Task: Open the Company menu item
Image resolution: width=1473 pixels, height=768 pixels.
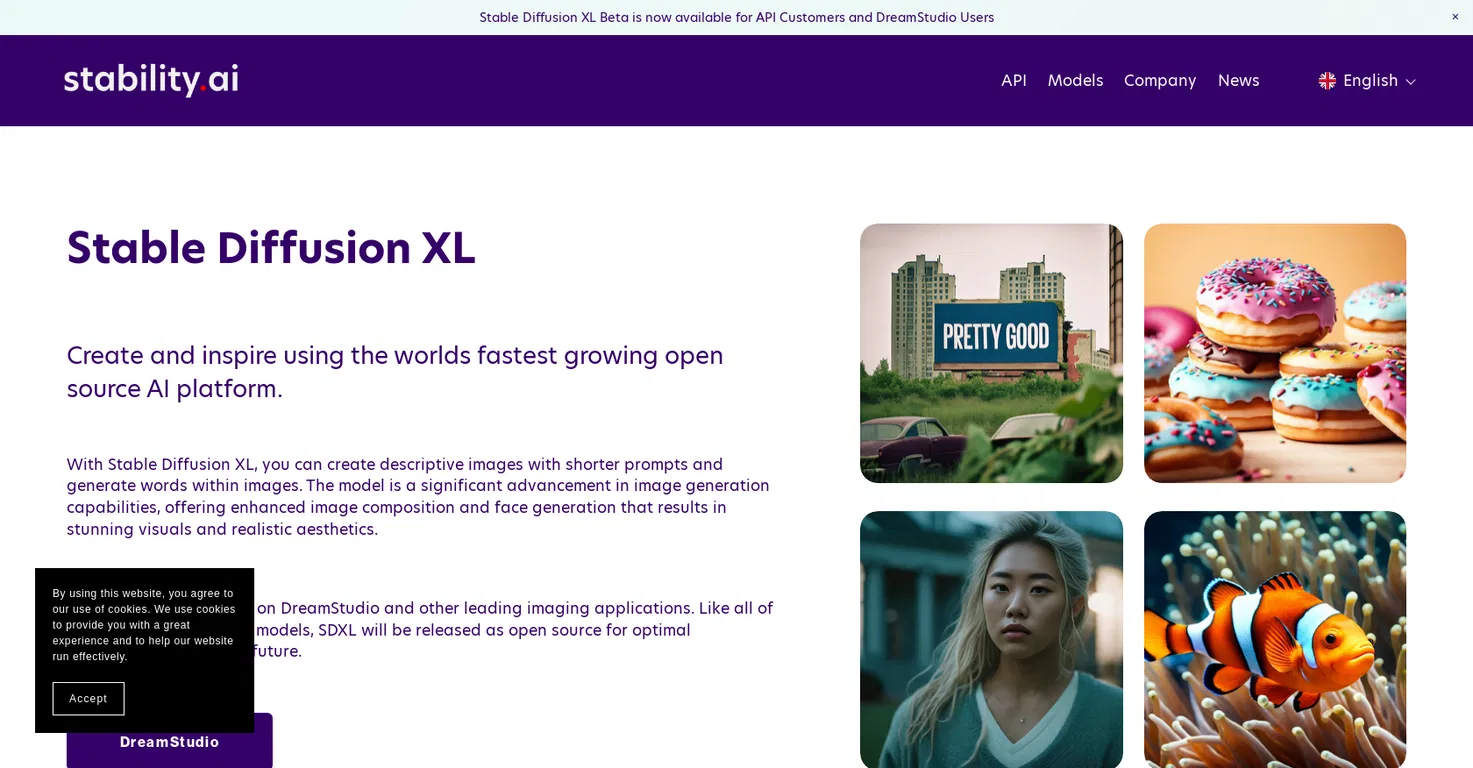Action: (x=1160, y=81)
